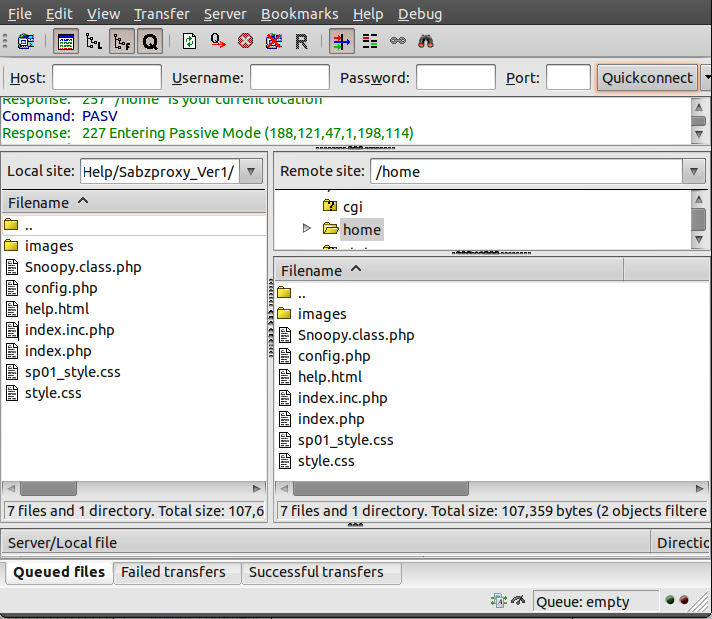
Task: Click the binoculars file search icon
Action: tap(425, 42)
